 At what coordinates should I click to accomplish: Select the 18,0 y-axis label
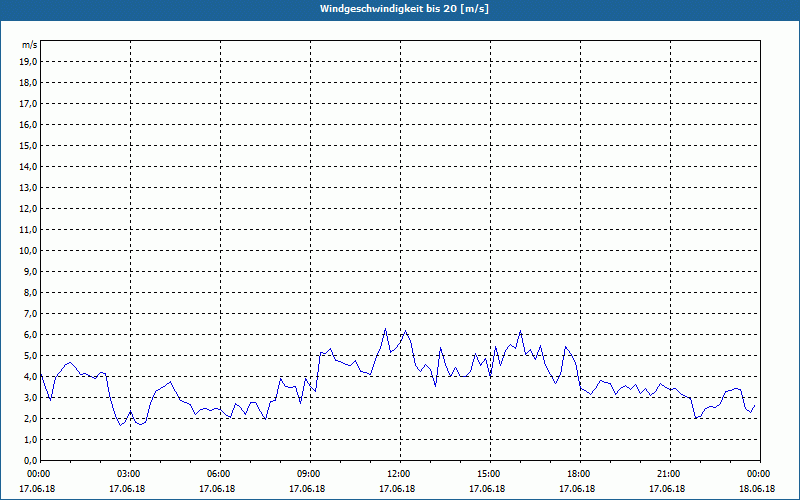coord(28,83)
